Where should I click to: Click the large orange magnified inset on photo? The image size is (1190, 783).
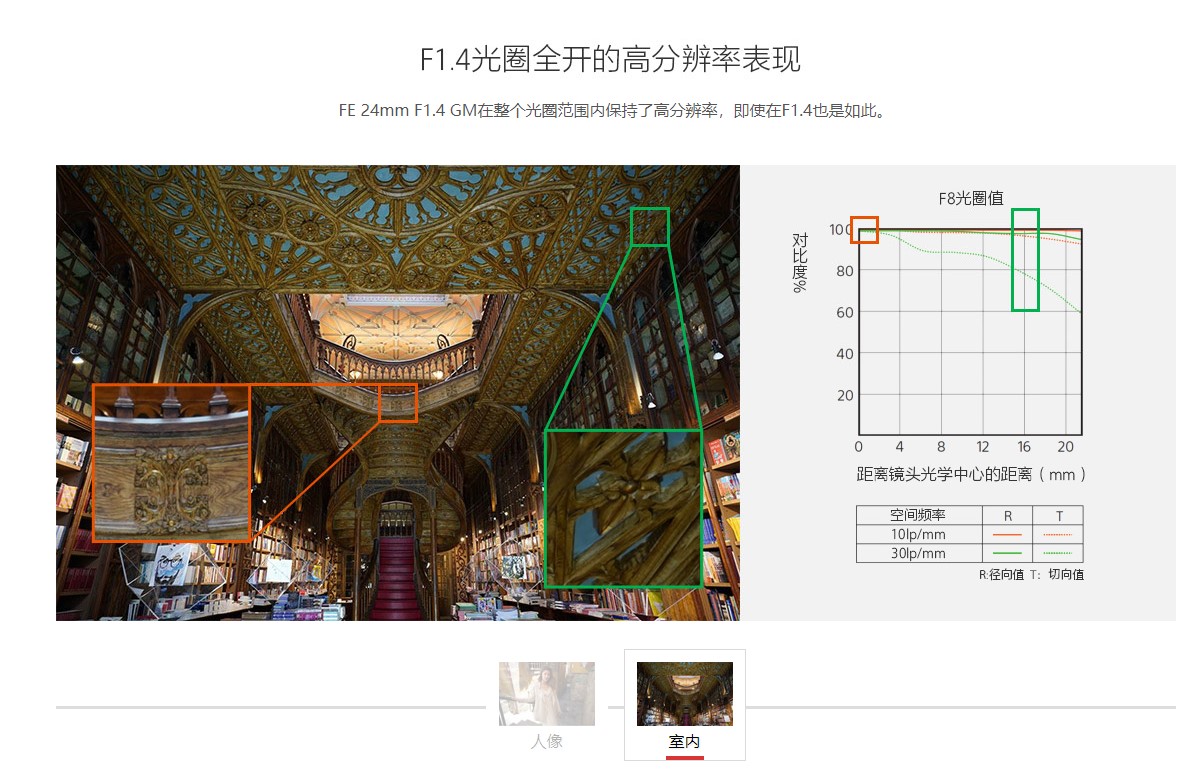(171, 463)
